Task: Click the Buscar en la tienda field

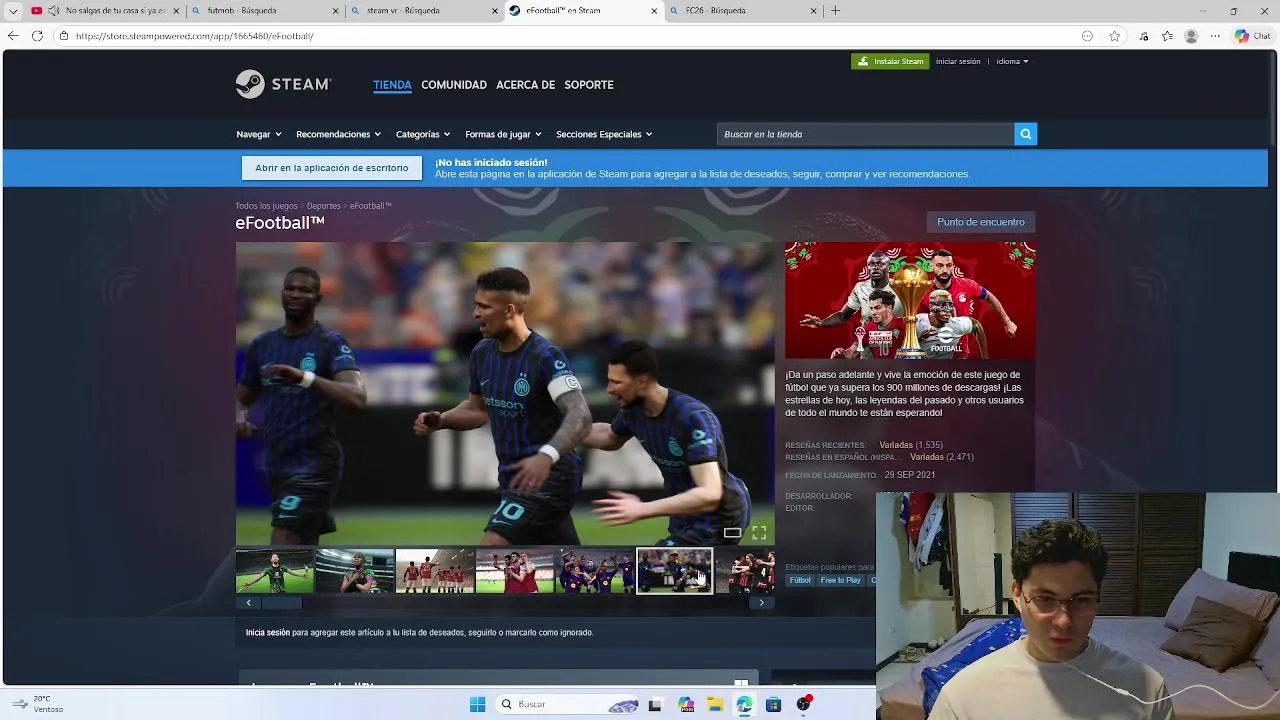Action: pos(865,134)
